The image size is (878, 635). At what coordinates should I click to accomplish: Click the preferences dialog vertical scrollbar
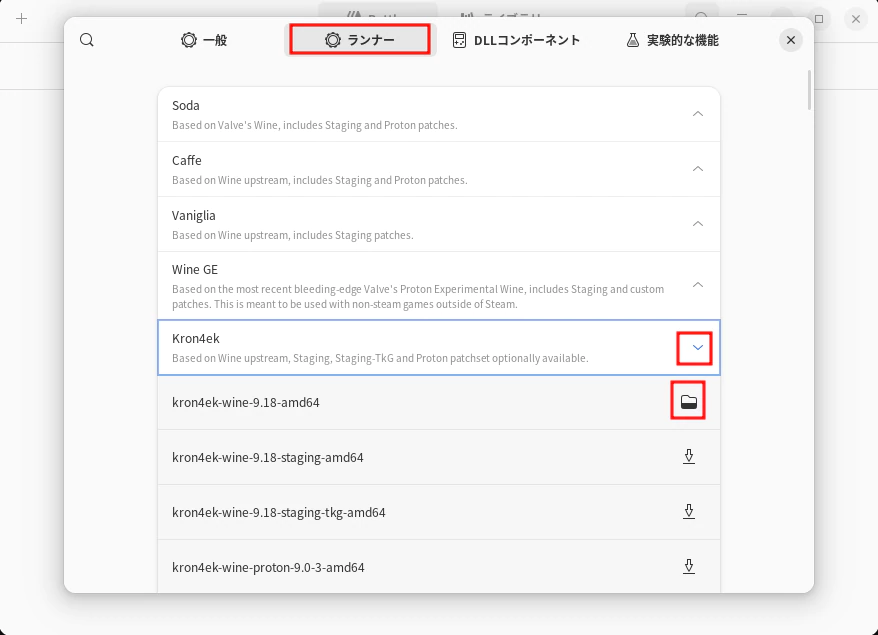pyautogui.click(x=808, y=92)
